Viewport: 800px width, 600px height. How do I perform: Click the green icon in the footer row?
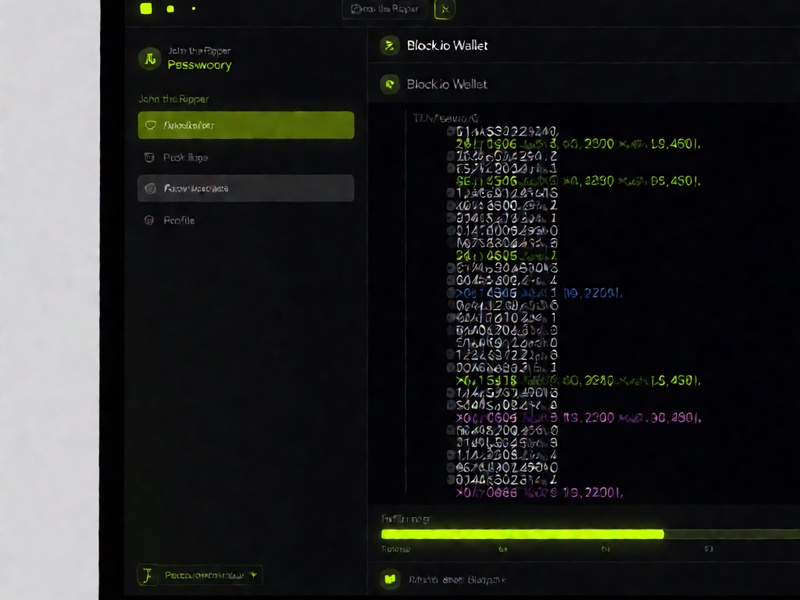(390, 579)
